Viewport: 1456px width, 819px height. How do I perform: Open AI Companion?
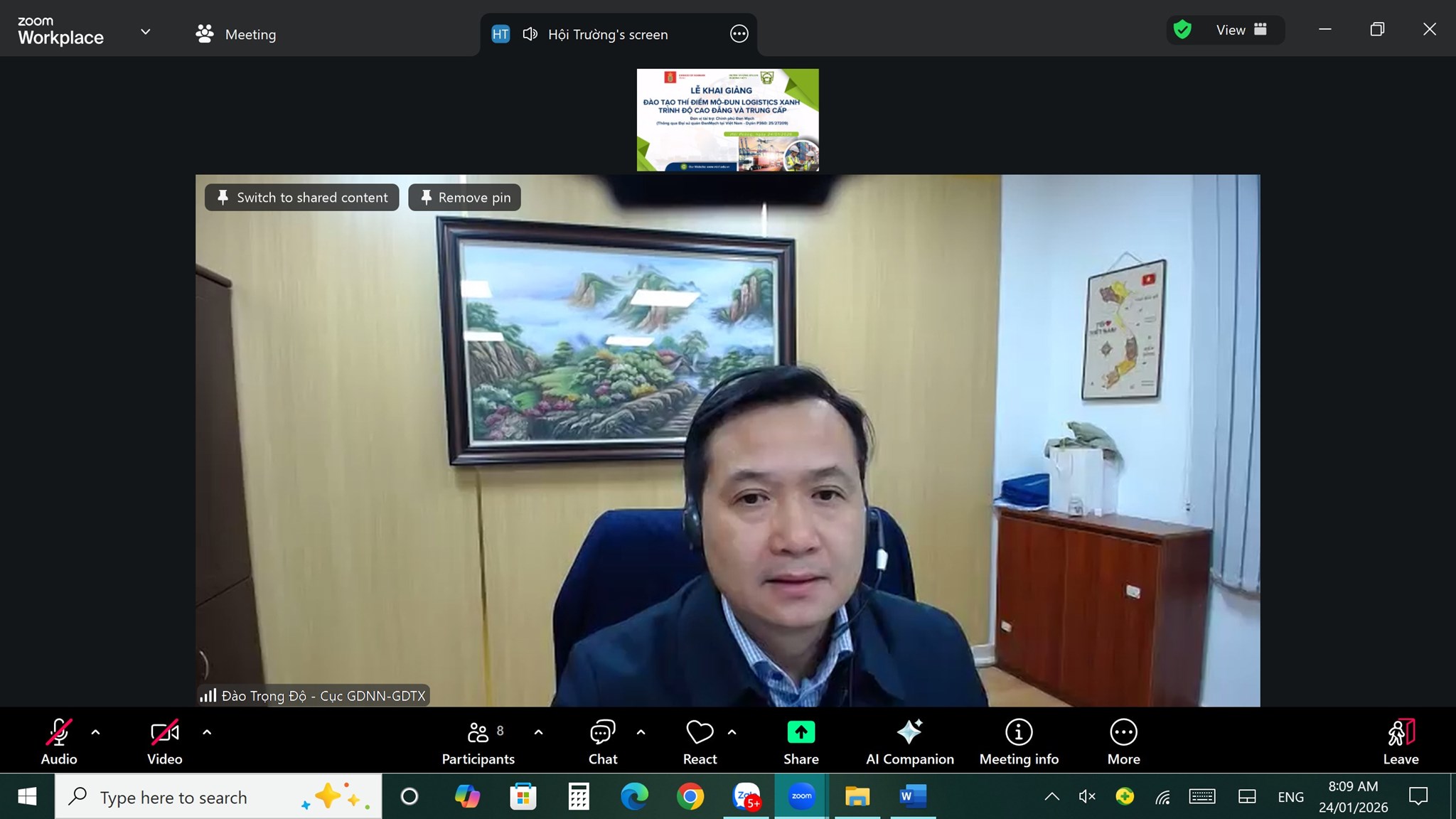(909, 743)
